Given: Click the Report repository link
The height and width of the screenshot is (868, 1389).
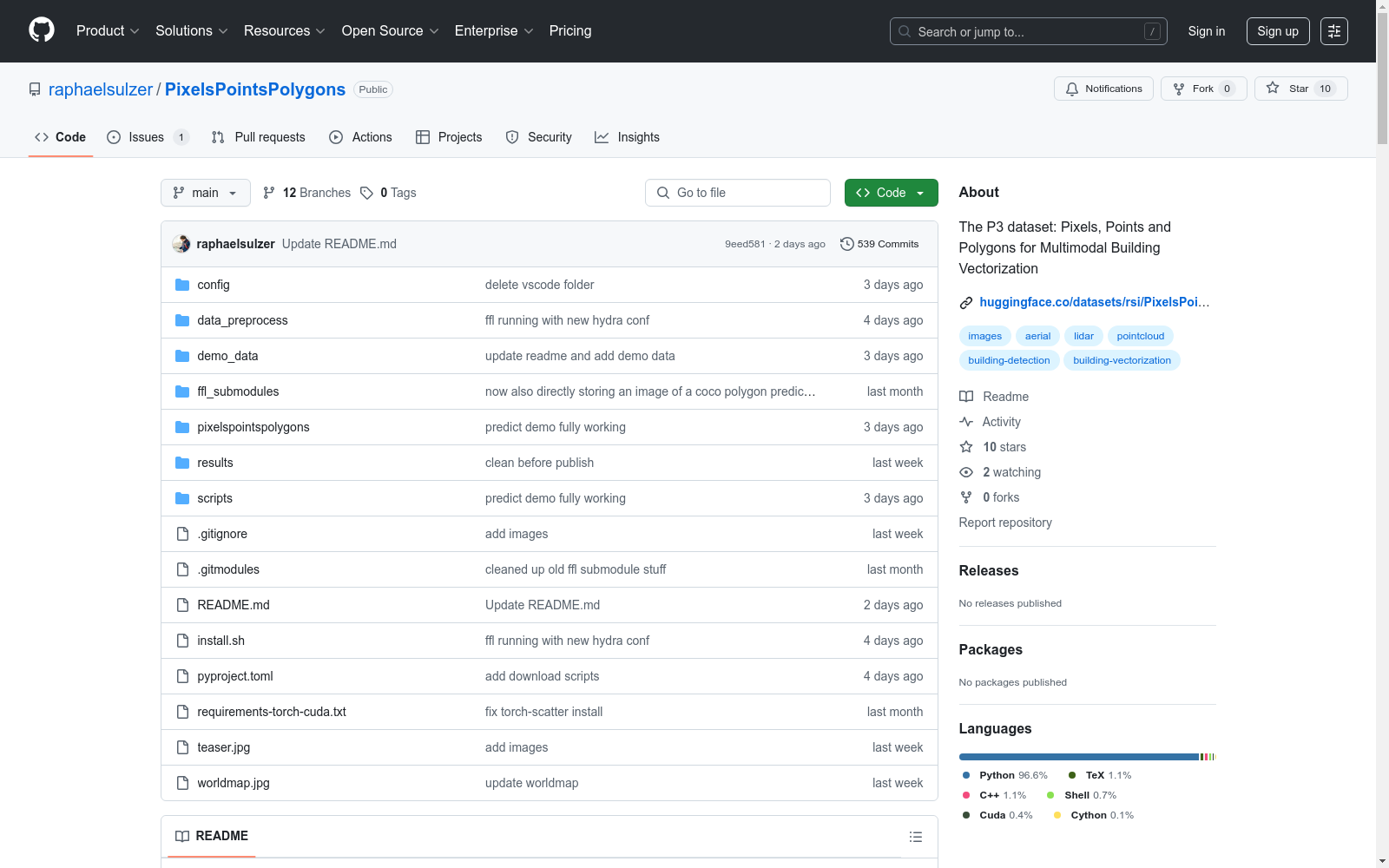Looking at the screenshot, I should (x=1005, y=523).
